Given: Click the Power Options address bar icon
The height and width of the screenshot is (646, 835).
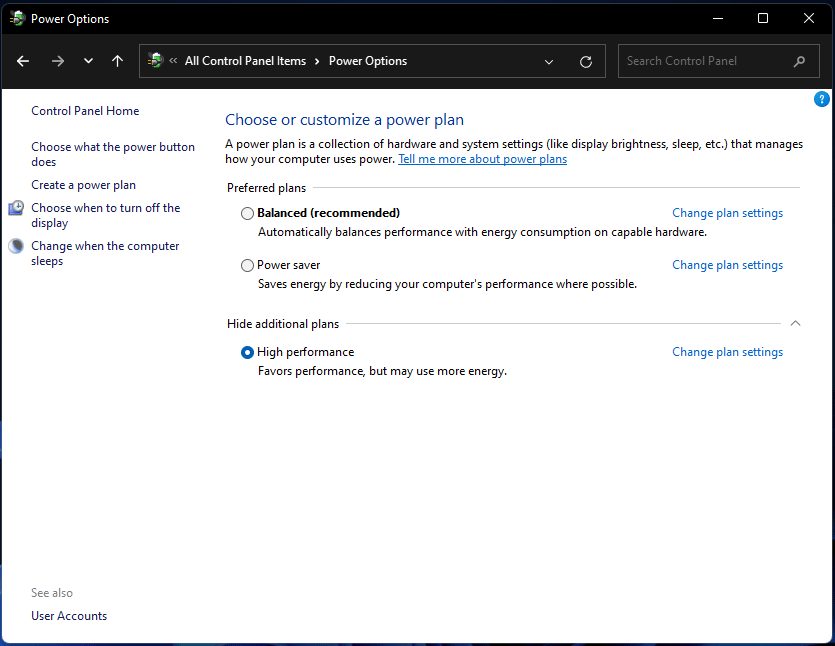Looking at the screenshot, I should (x=155, y=61).
